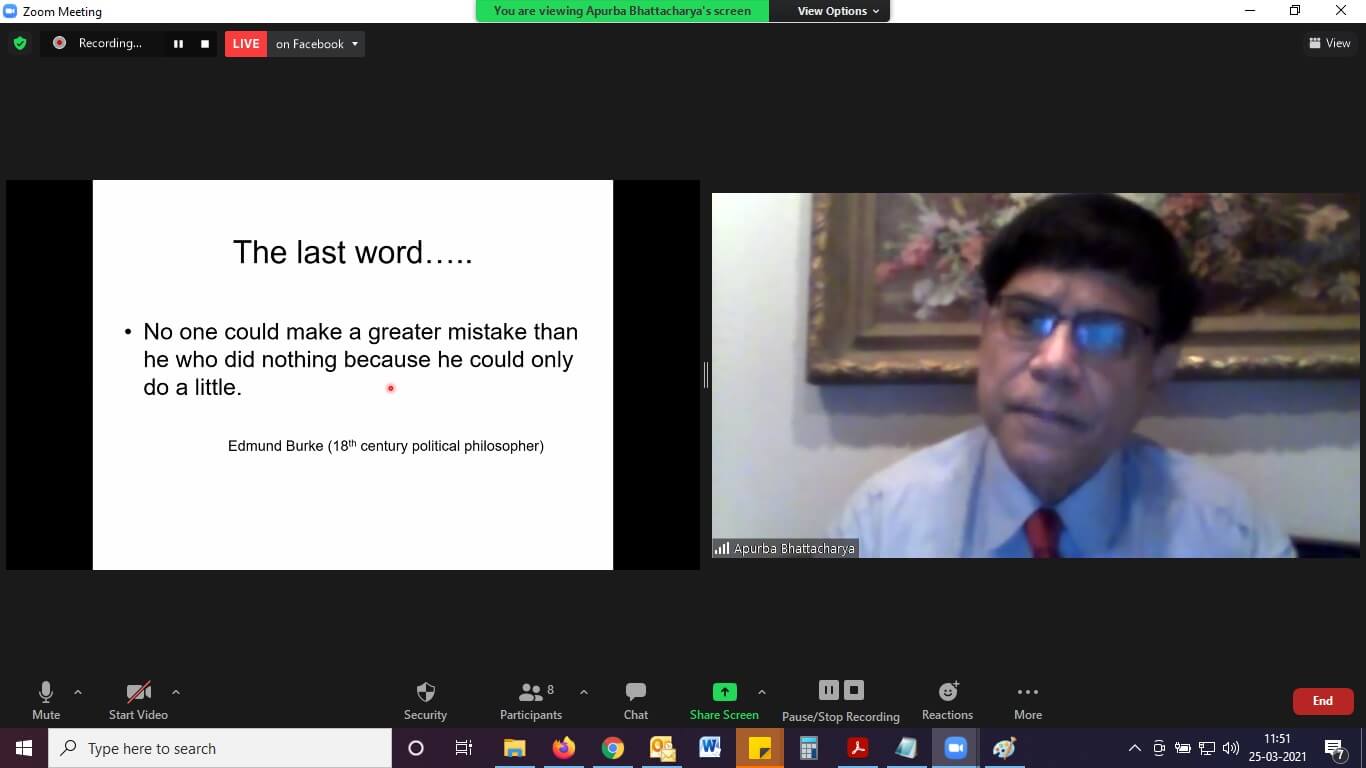Open Outlook from taskbar
Viewport: 1366px width, 768px height.
coord(662,748)
